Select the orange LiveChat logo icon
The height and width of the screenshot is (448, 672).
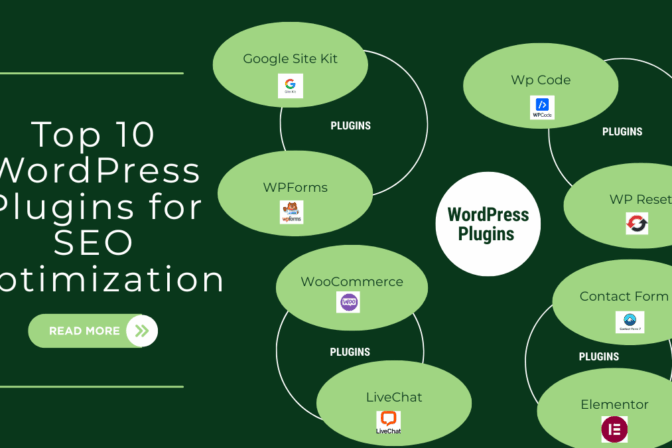pos(388,421)
